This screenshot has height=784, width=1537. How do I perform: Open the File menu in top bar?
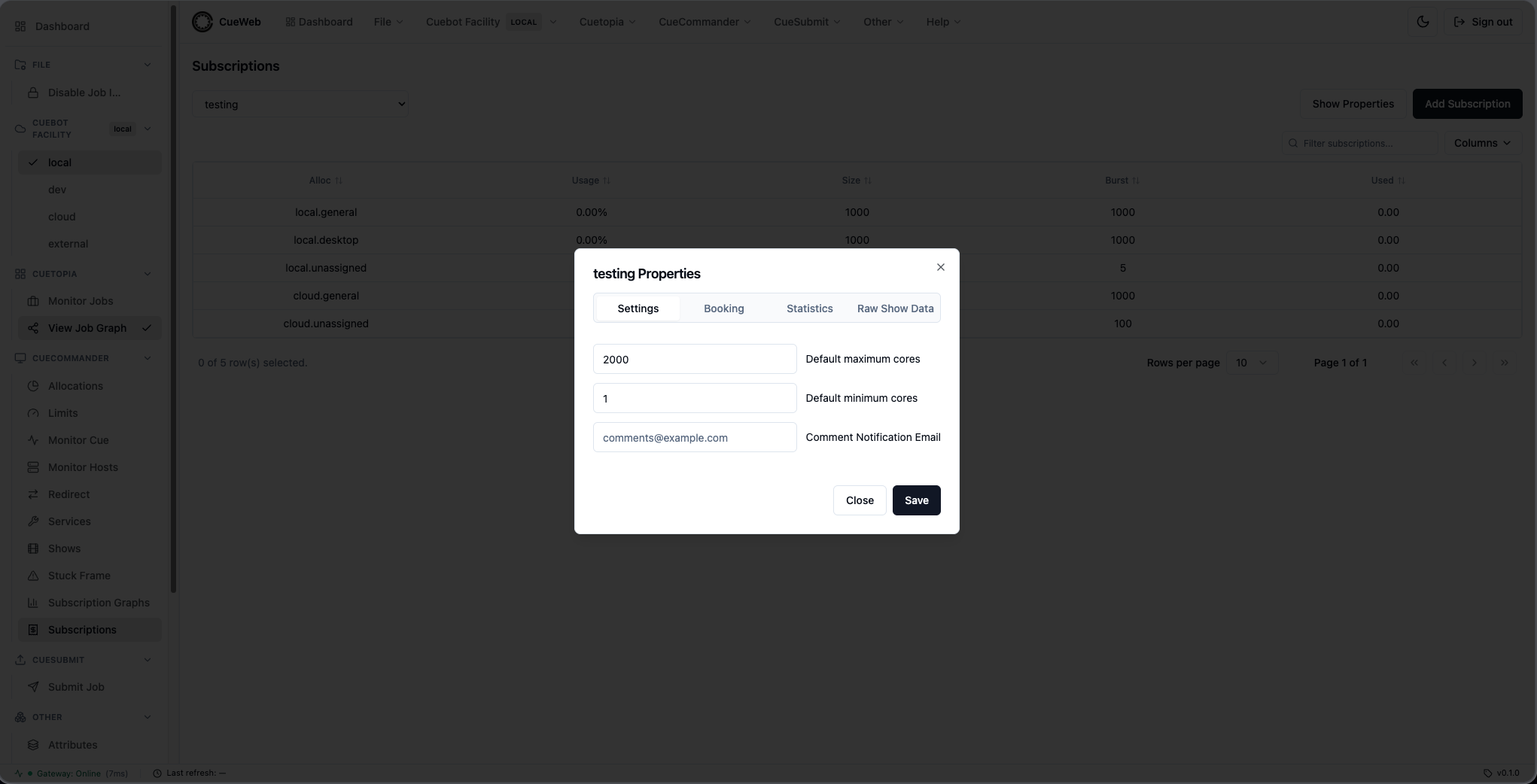tap(388, 22)
